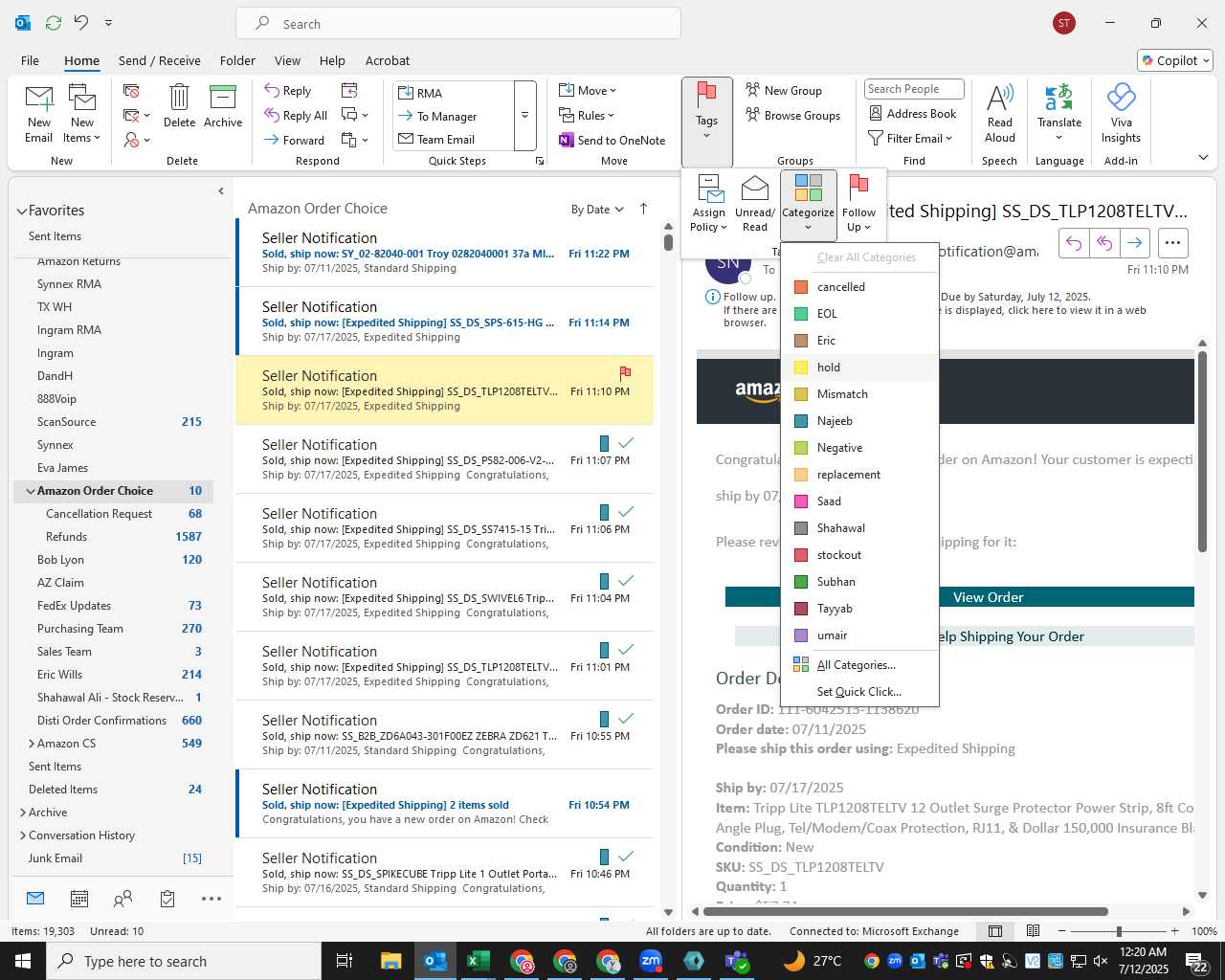Toggle complete checkmark on 11:07 PM email
The image size is (1225, 980).
point(626,443)
